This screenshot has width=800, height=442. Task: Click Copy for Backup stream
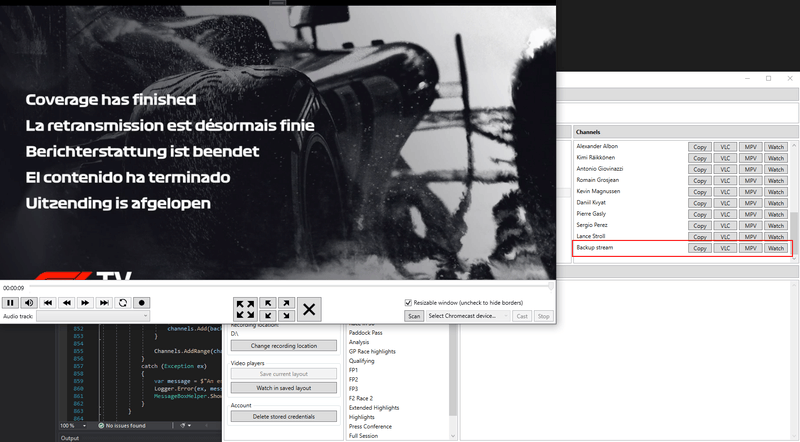(700, 248)
